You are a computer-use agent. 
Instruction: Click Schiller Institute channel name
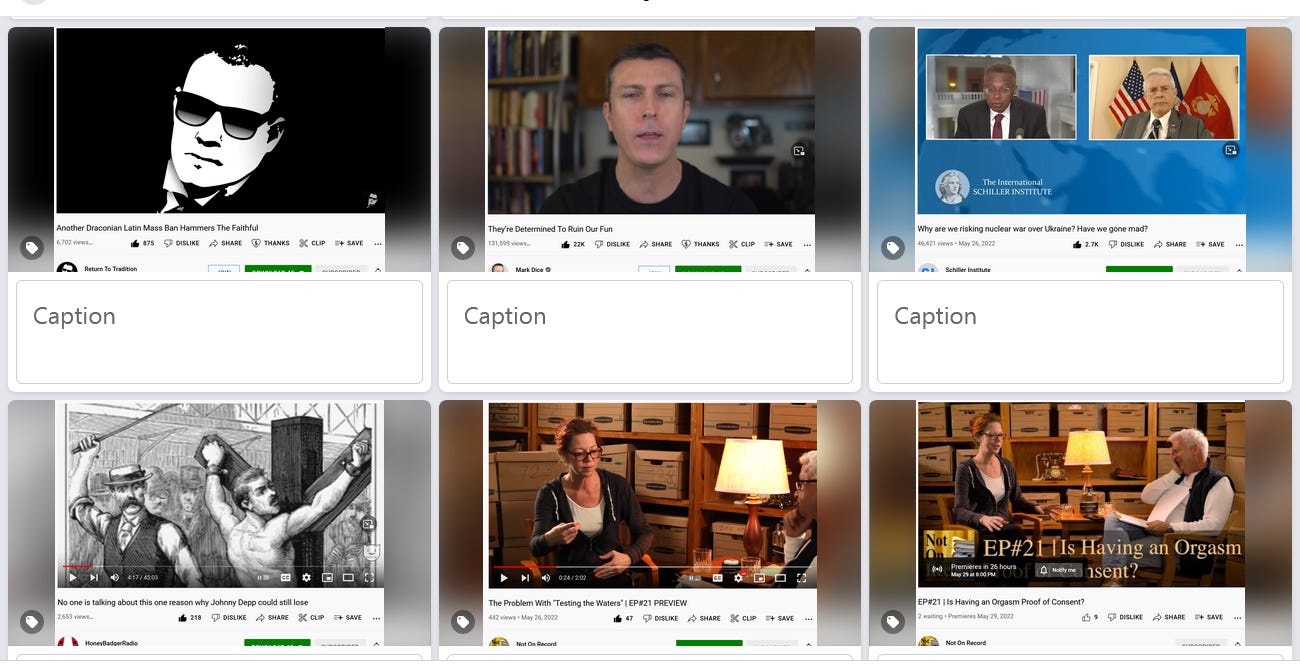click(x=969, y=270)
